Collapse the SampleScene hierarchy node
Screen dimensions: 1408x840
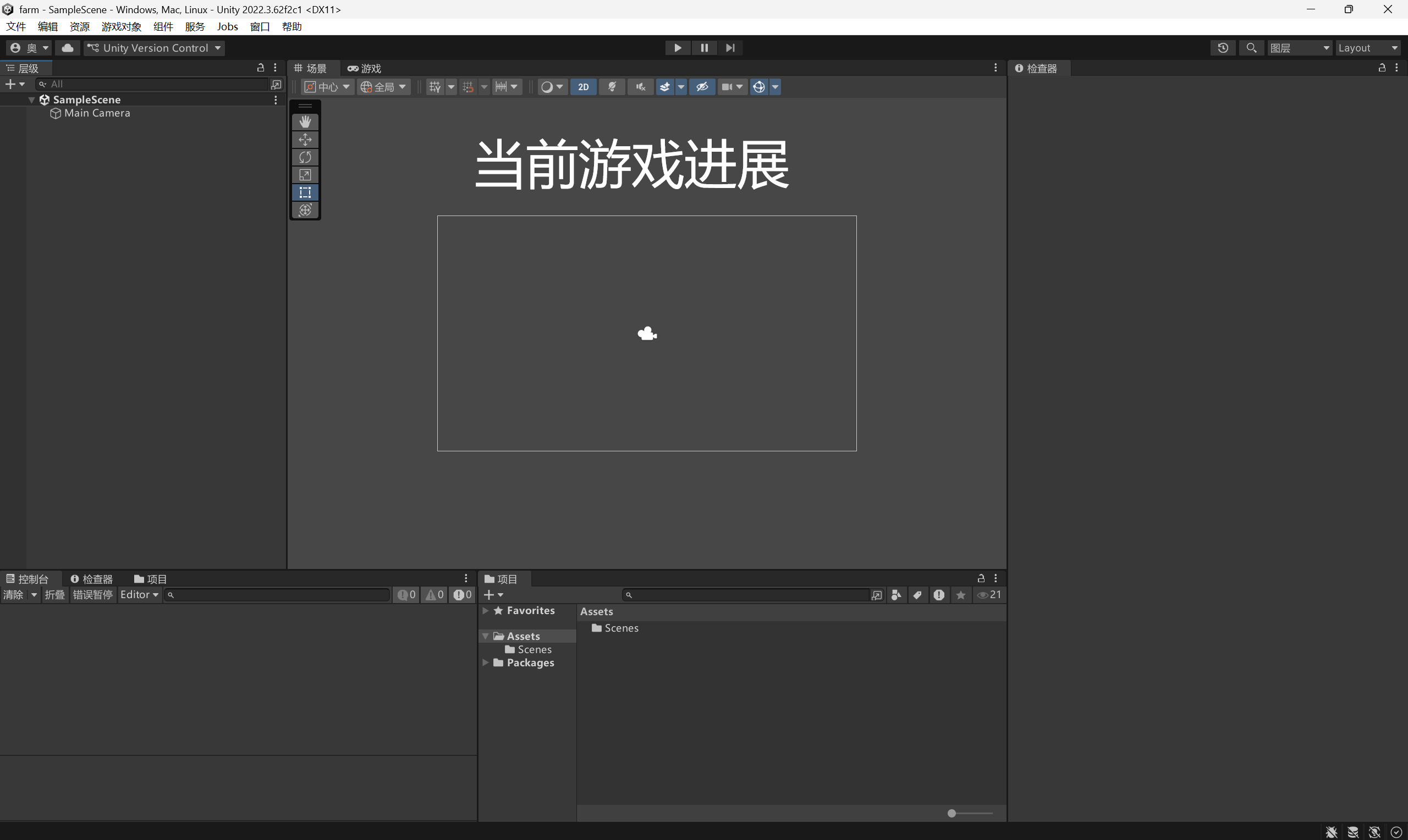pos(32,100)
